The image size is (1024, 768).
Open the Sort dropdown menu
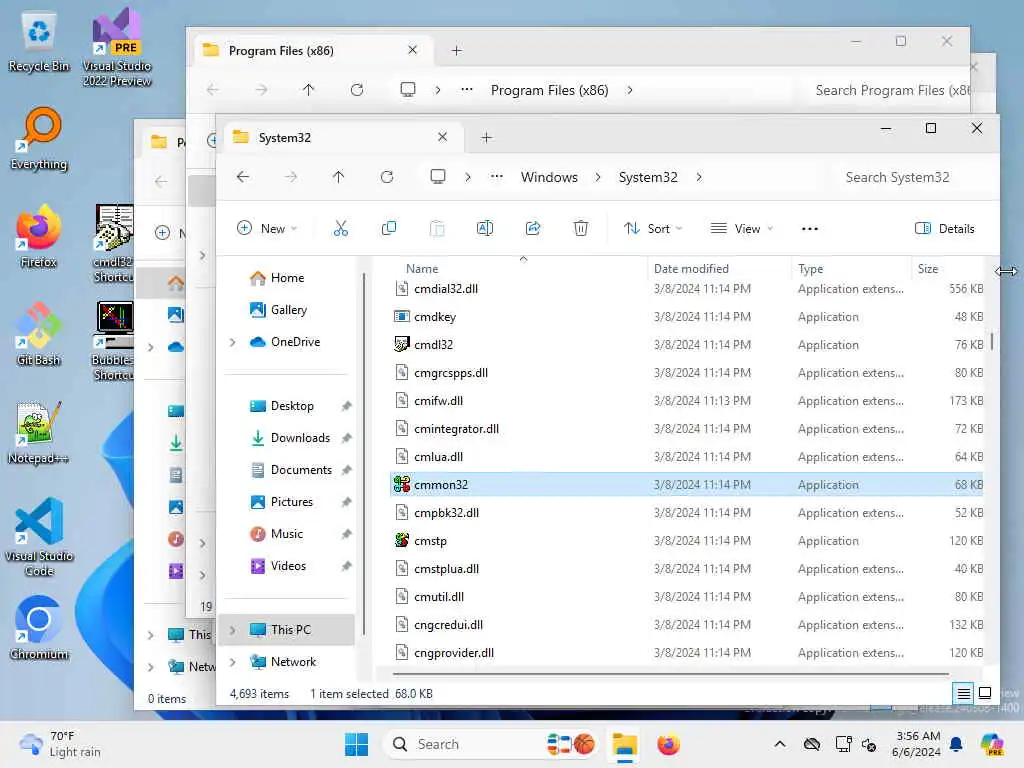point(653,229)
